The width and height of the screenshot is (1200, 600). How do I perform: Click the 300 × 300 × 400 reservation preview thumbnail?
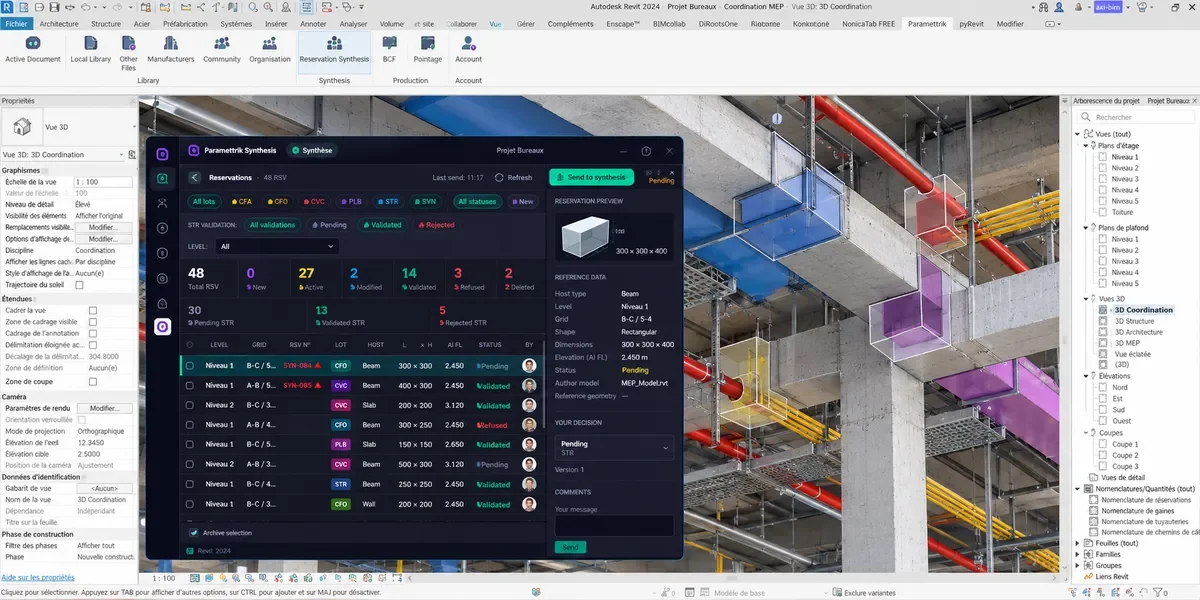614,236
